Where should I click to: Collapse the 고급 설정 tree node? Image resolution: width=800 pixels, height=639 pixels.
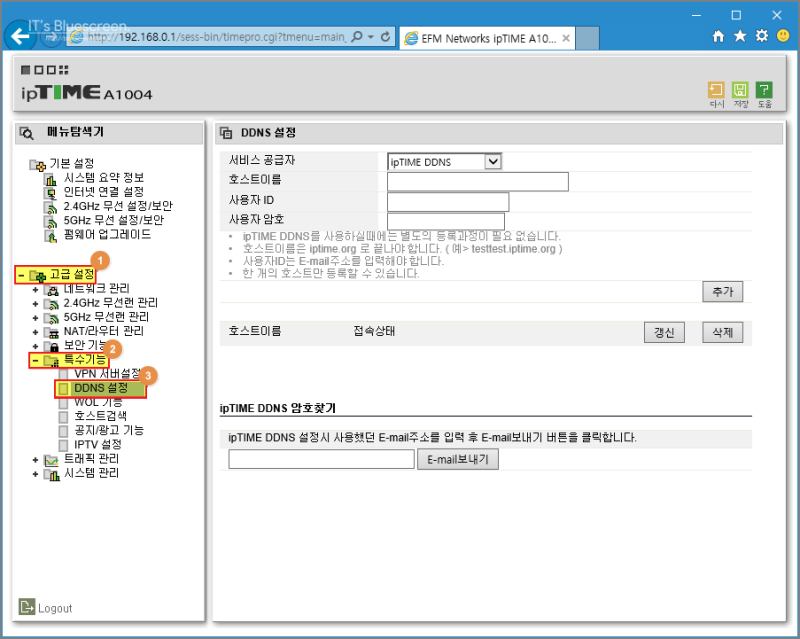tap(21, 276)
